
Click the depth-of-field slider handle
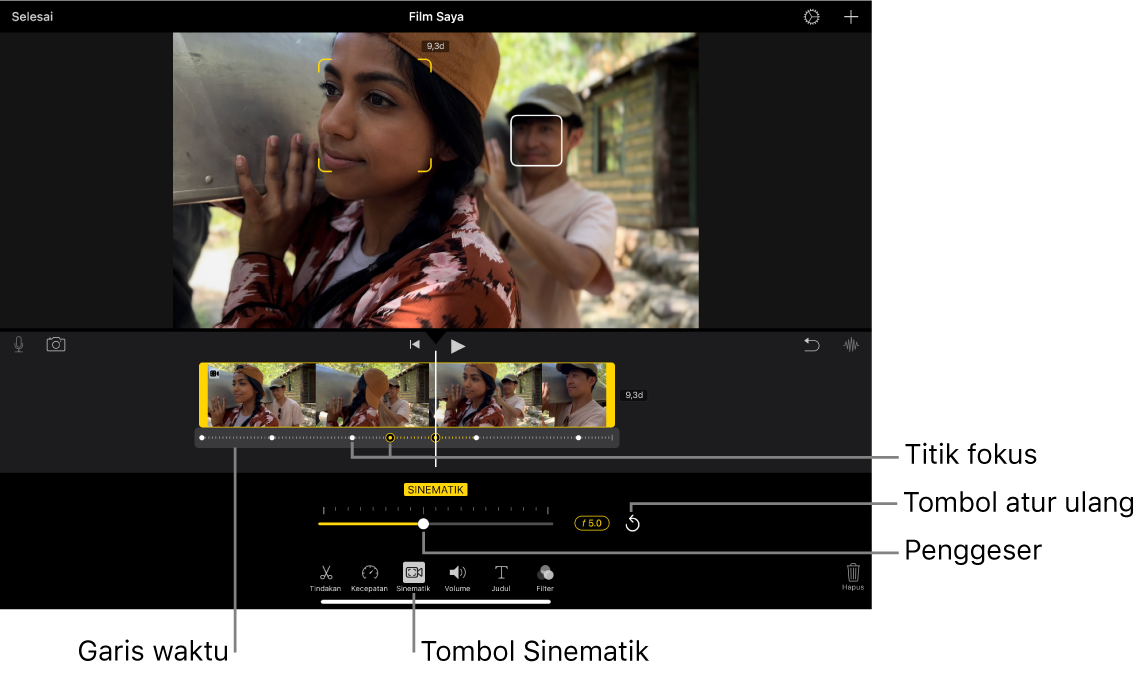[424, 524]
